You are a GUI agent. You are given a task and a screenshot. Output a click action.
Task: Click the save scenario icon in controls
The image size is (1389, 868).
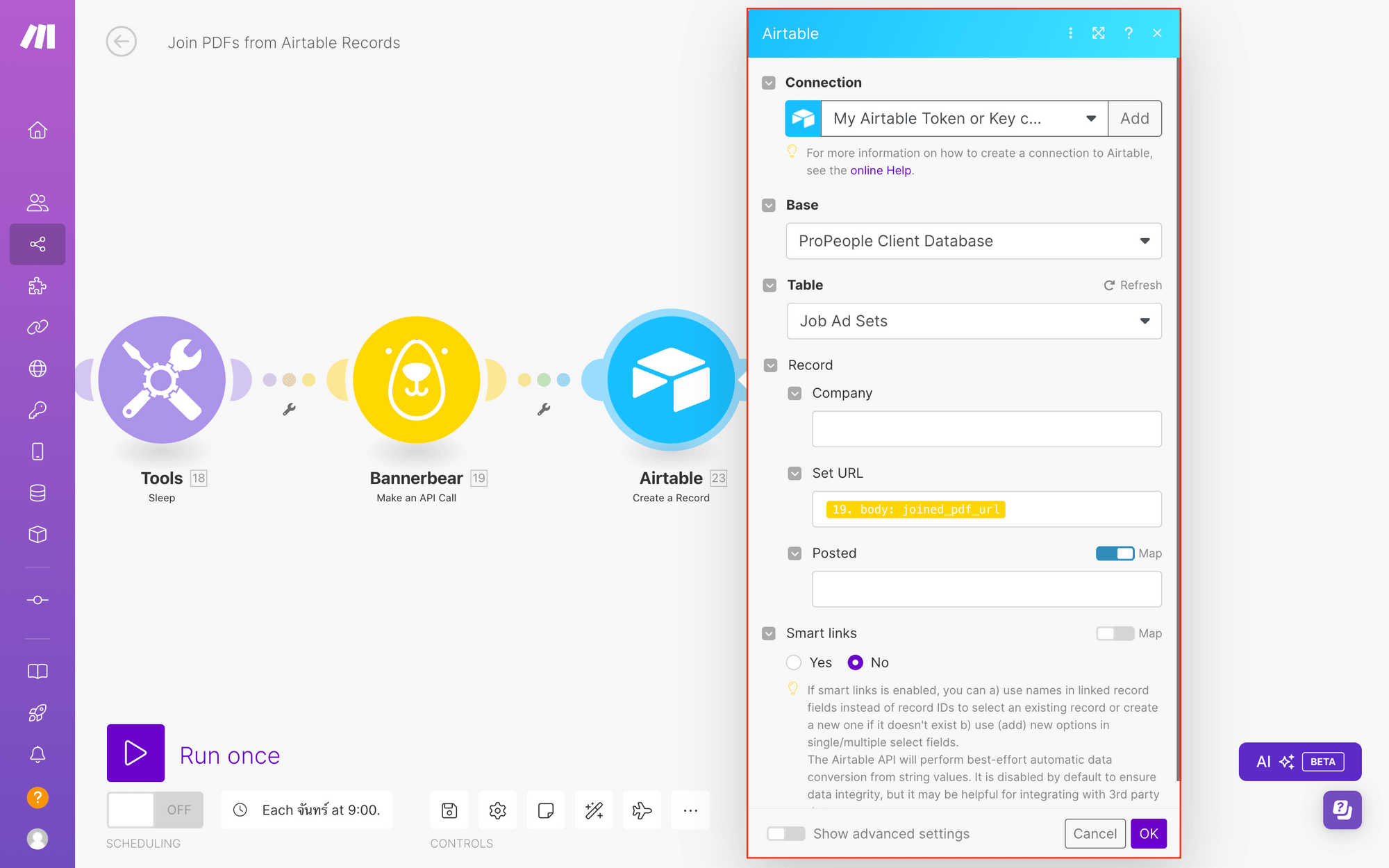click(449, 810)
